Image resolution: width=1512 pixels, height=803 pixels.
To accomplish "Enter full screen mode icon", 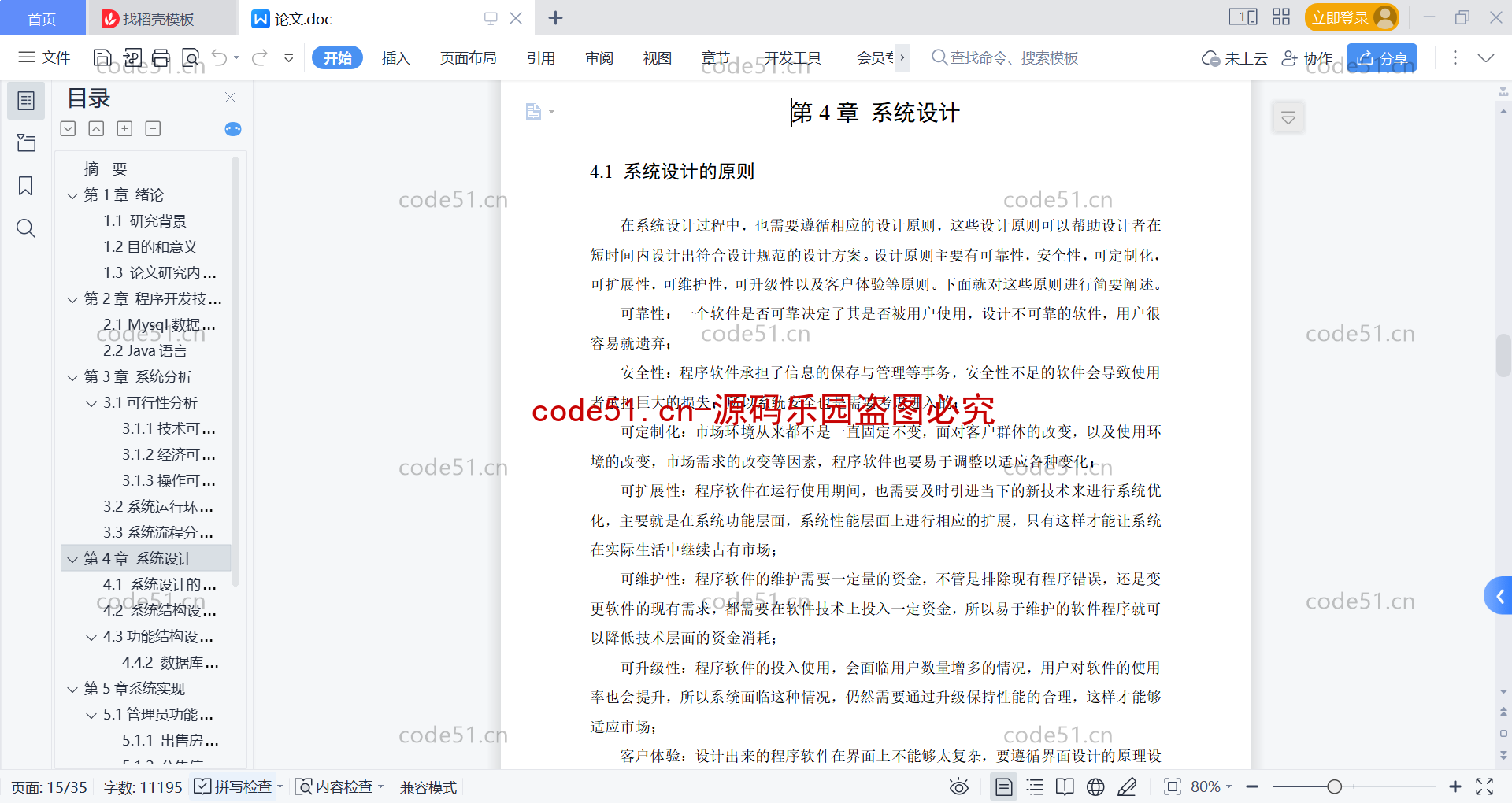I will [1484, 786].
